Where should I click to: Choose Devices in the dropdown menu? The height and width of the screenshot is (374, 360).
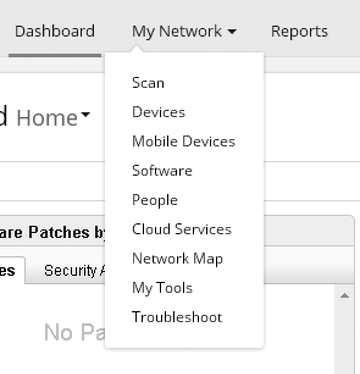coord(159,112)
